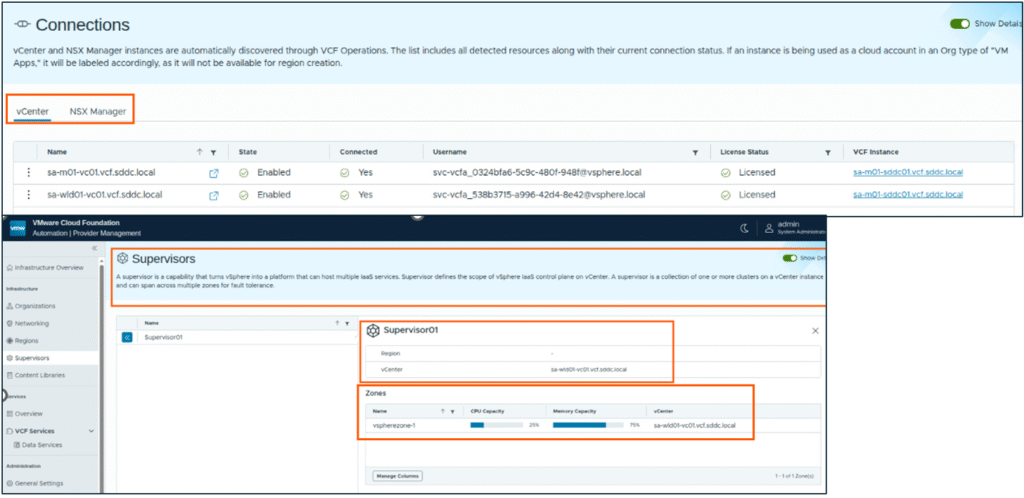This screenshot has height=498, width=1024.
Task: Click the admin user profile icon
Action: [x=769, y=228]
